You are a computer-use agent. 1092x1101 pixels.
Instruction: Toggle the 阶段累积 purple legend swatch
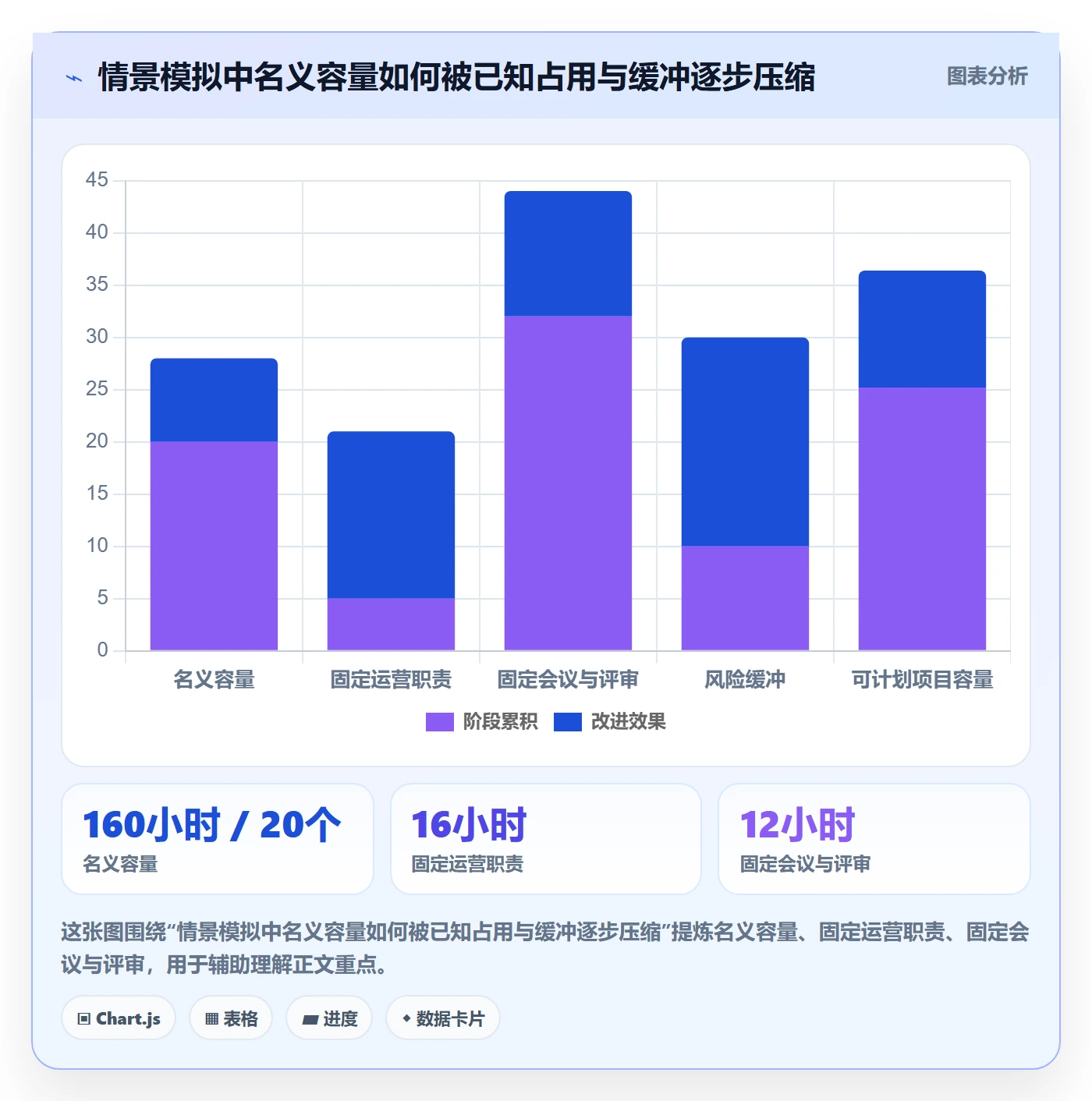439,722
